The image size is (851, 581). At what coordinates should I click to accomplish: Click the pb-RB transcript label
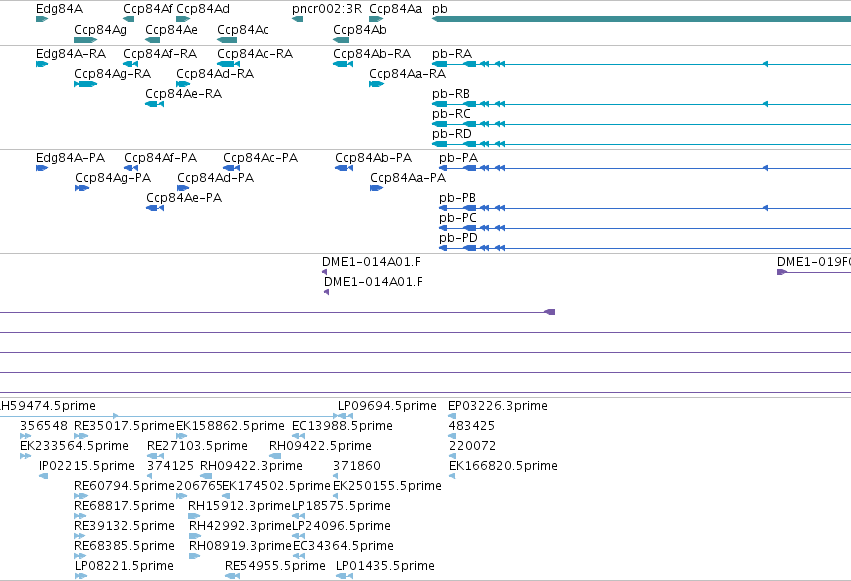(451, 94)
